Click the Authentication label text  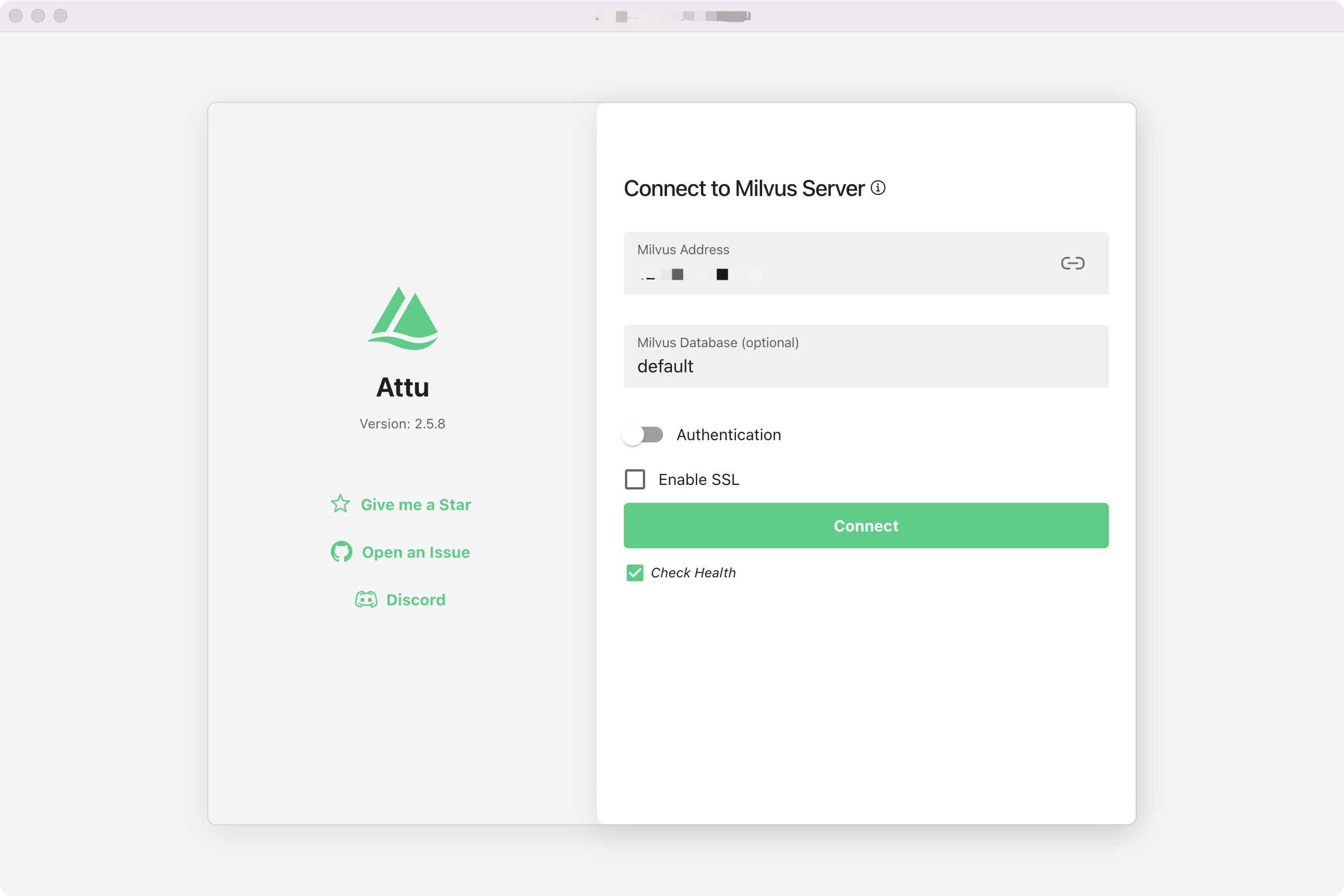[x=729, y=435]
